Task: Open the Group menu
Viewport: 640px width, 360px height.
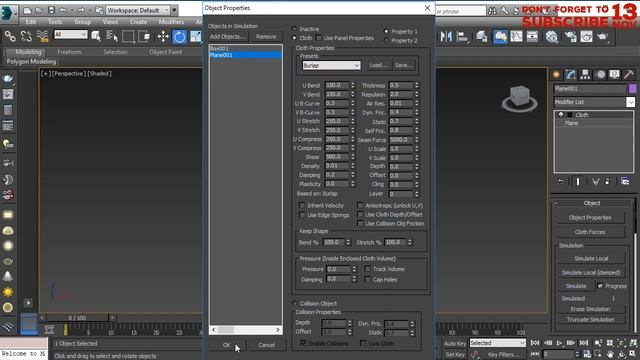Action: [x=82, y=22]
